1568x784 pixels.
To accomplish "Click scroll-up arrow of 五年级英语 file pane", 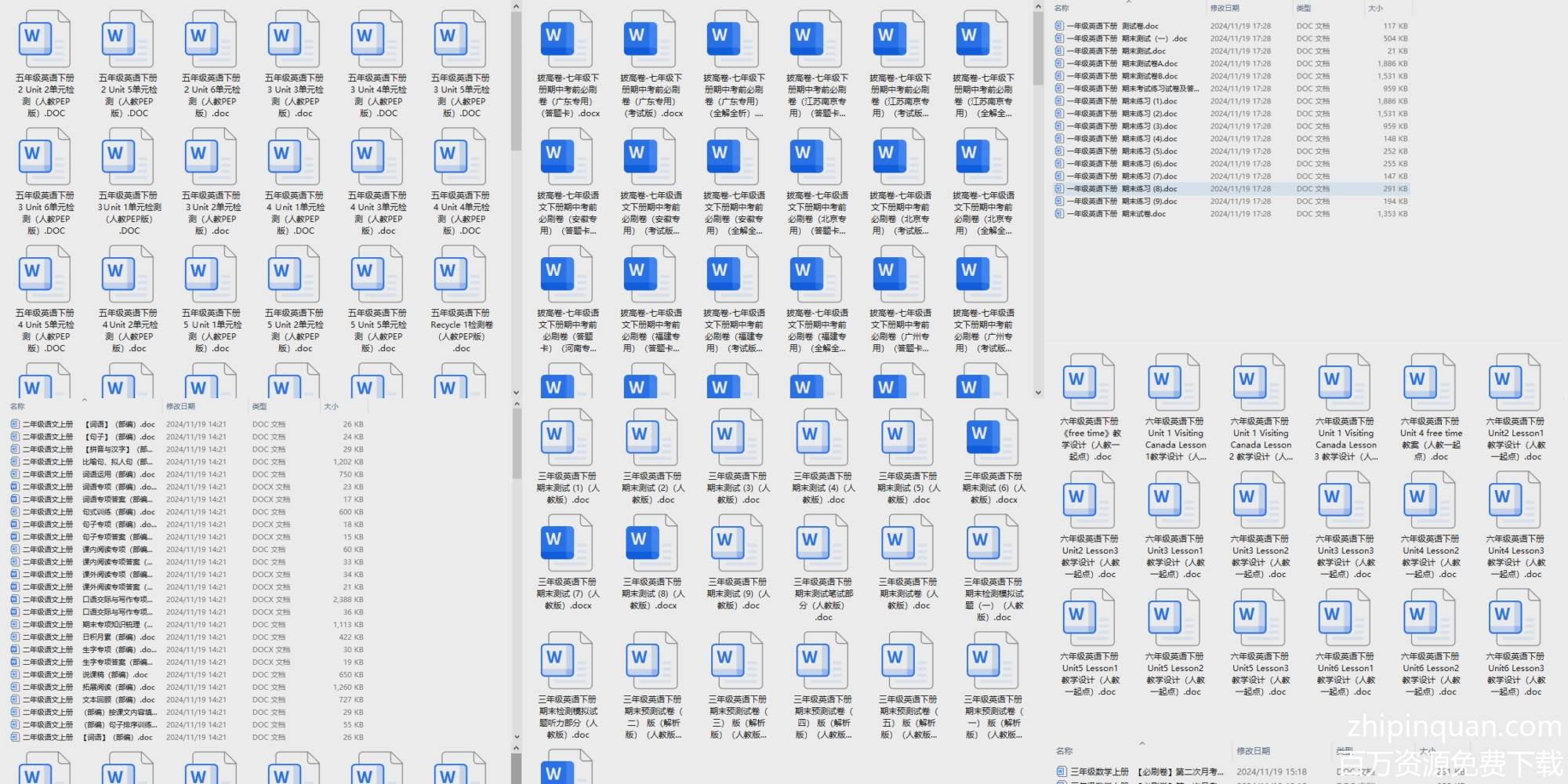I will 516,7.
